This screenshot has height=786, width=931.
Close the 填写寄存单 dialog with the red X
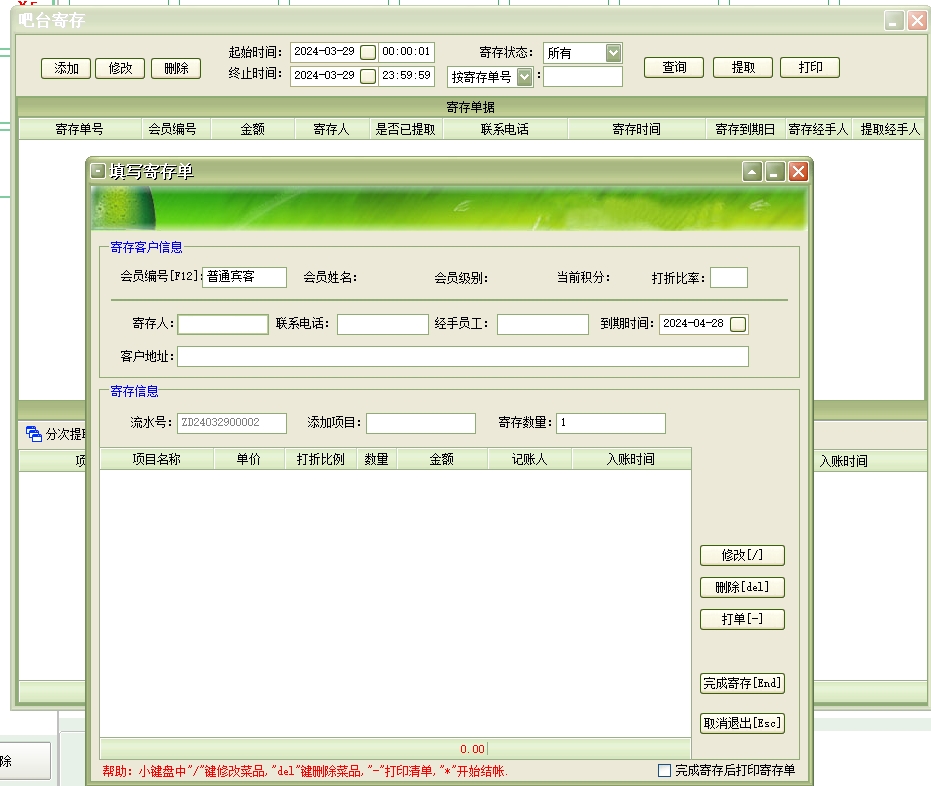tap(798, 172)
